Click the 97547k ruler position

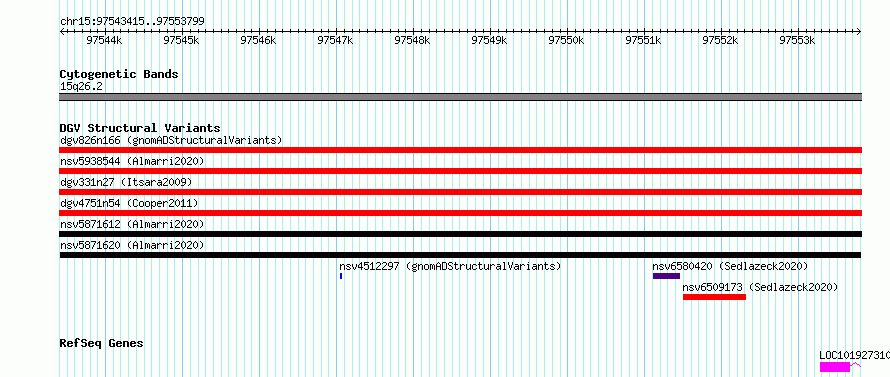(x=335, y=40)
